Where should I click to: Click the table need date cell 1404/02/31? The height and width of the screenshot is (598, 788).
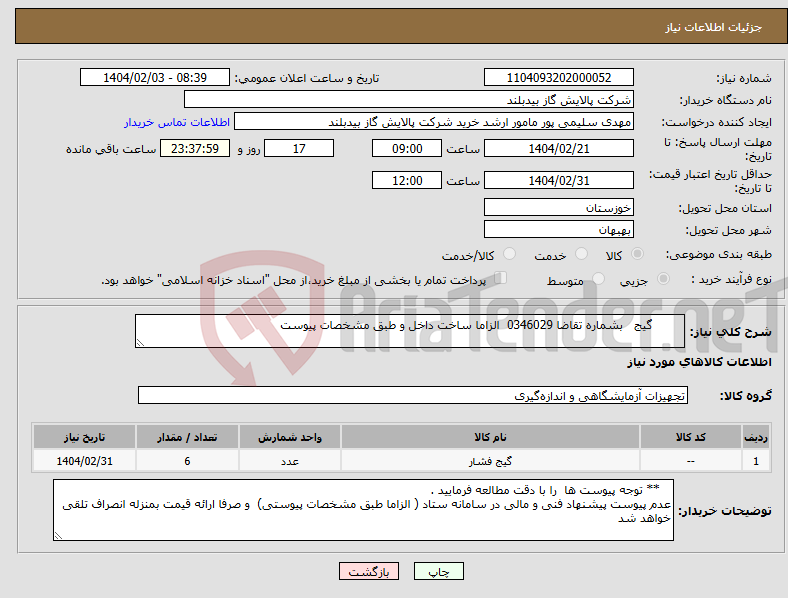[84, 460]
